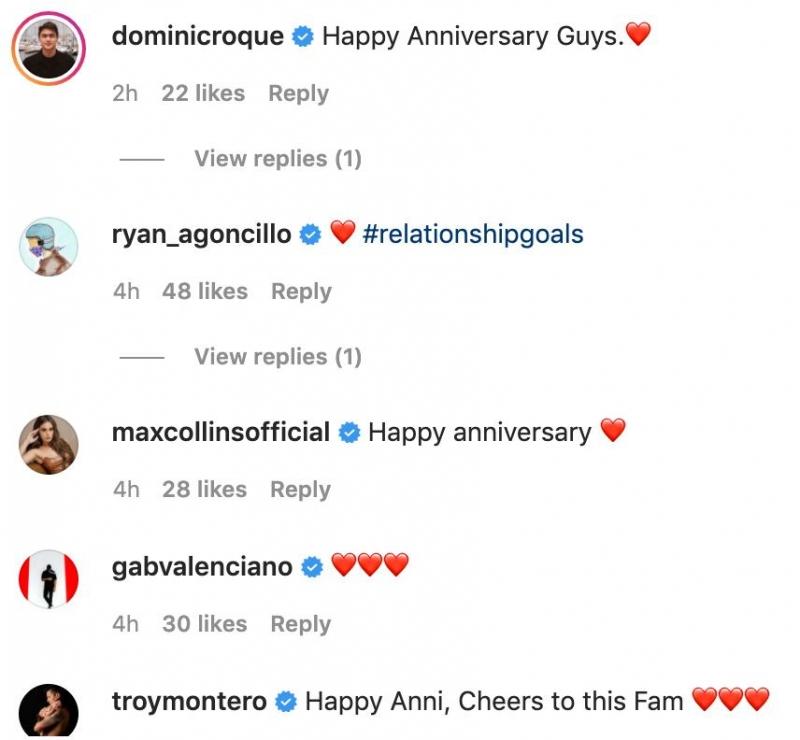Open dominicroque's profile picture
This screenshot has height=740, width=800.
[x=49, y=49]
